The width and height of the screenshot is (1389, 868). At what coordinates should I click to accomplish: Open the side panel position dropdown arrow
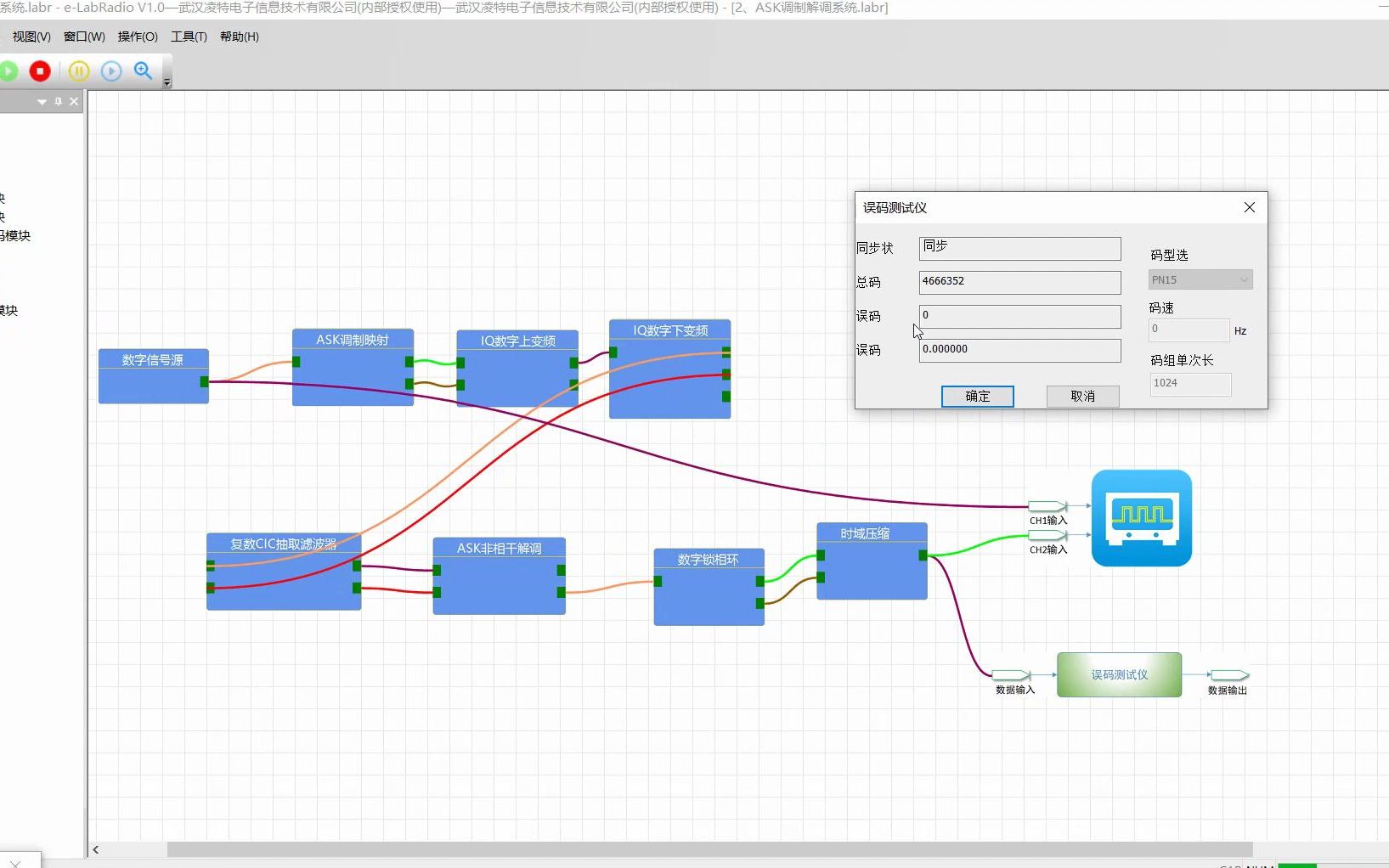(42, 102)
